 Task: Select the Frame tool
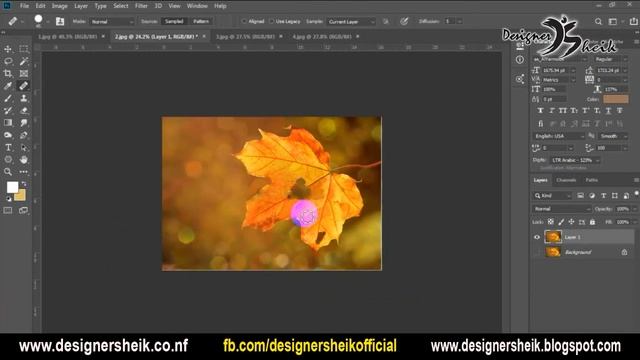[24, 73]
